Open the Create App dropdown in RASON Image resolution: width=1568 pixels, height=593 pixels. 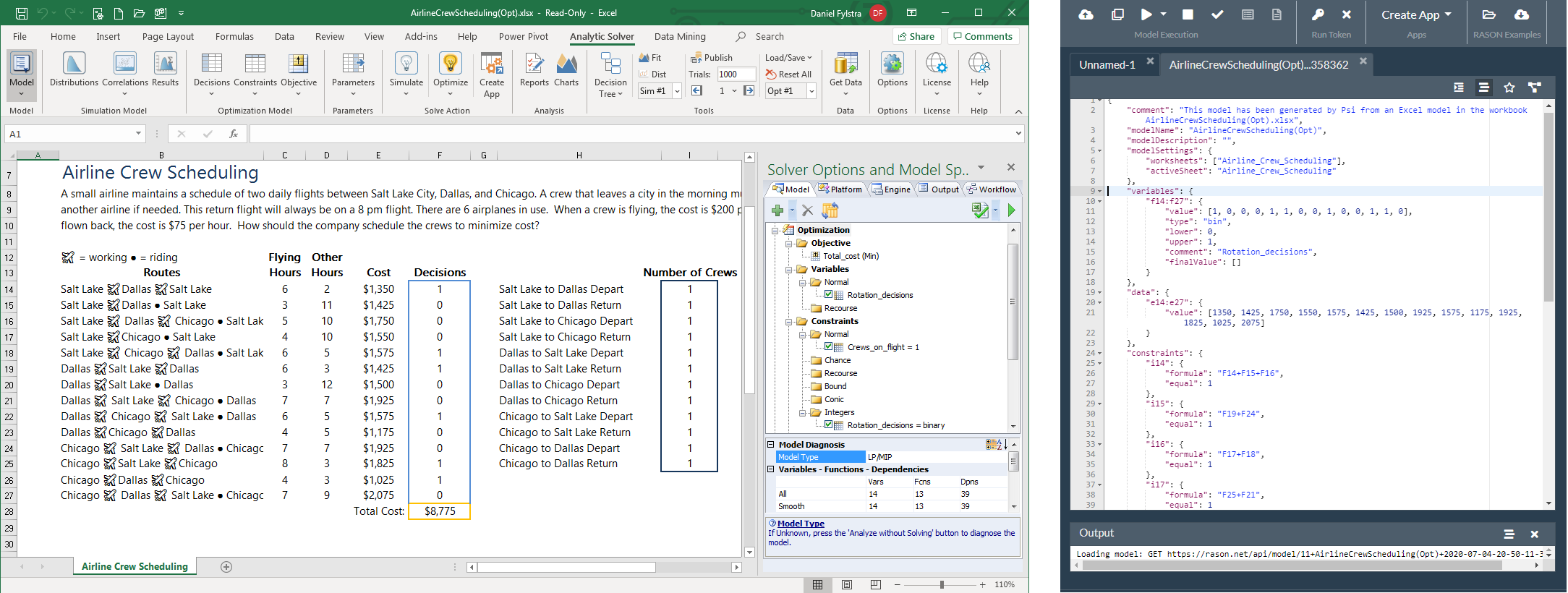[1416, 14]
